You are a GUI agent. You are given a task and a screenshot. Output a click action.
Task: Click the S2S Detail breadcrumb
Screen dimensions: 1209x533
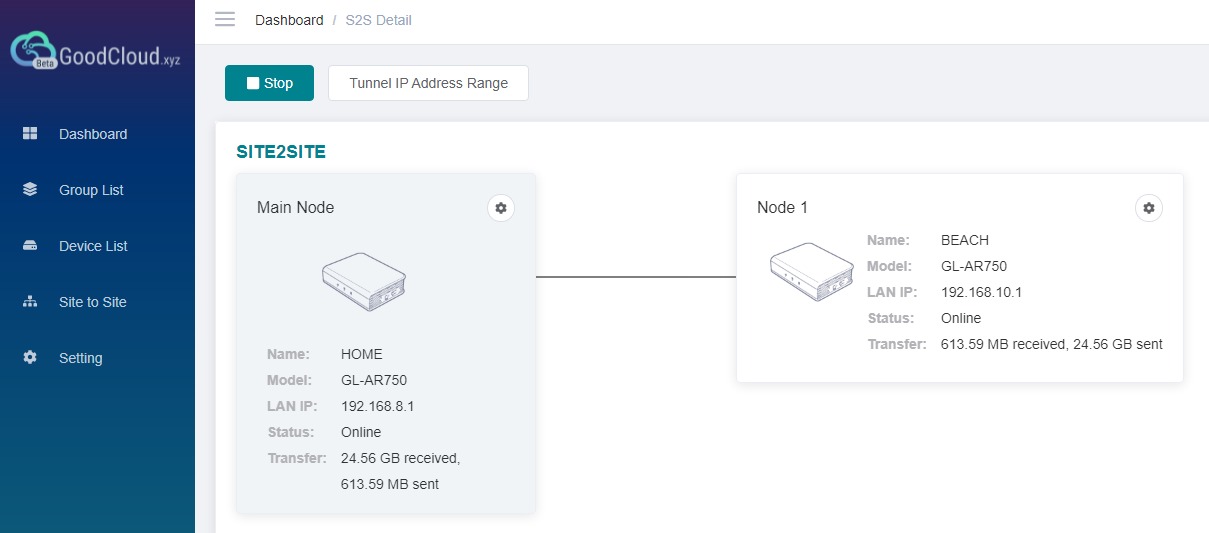378,20
